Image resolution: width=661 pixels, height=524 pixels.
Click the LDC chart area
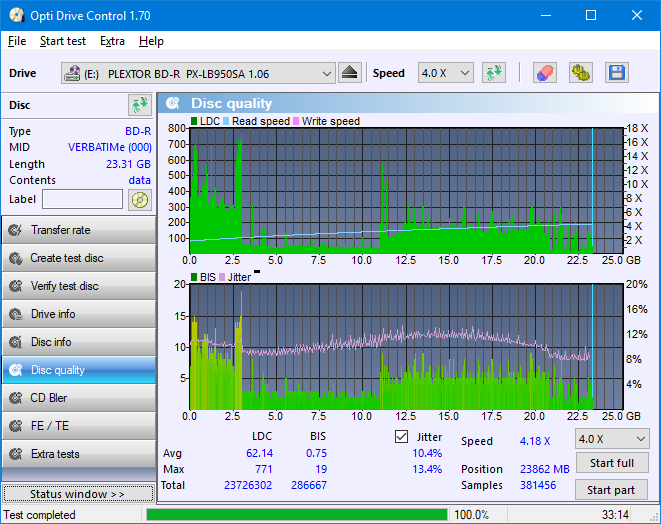tap(406, 191)
